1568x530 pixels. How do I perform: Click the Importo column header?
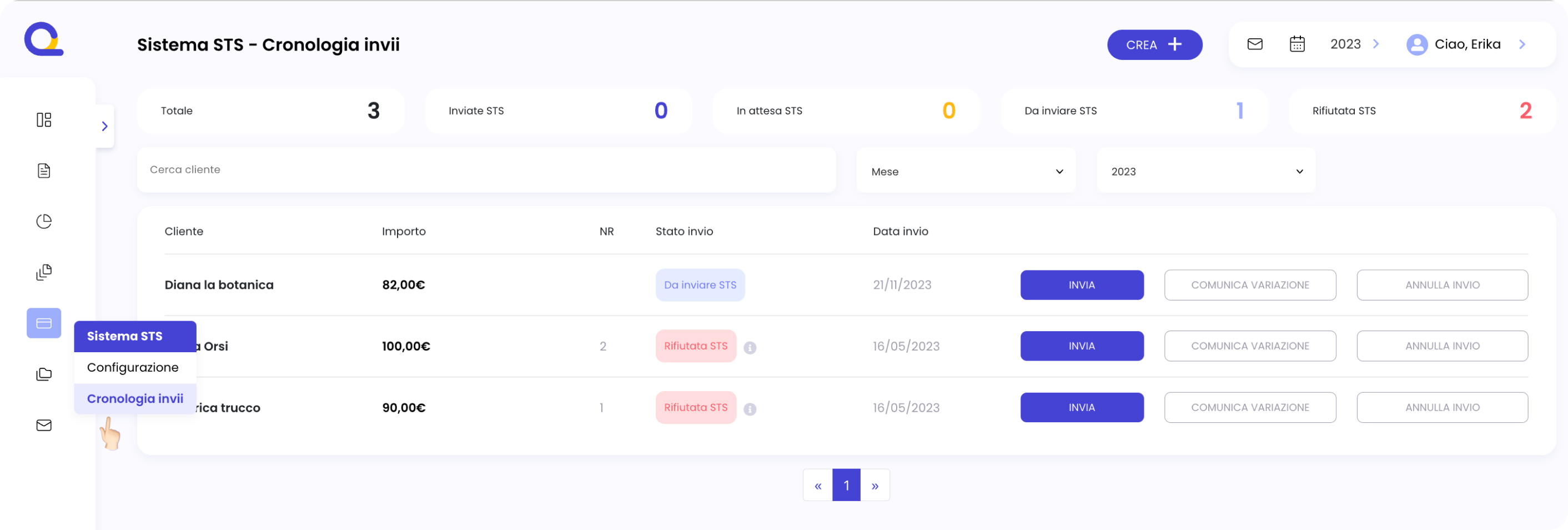click(404, 231)
